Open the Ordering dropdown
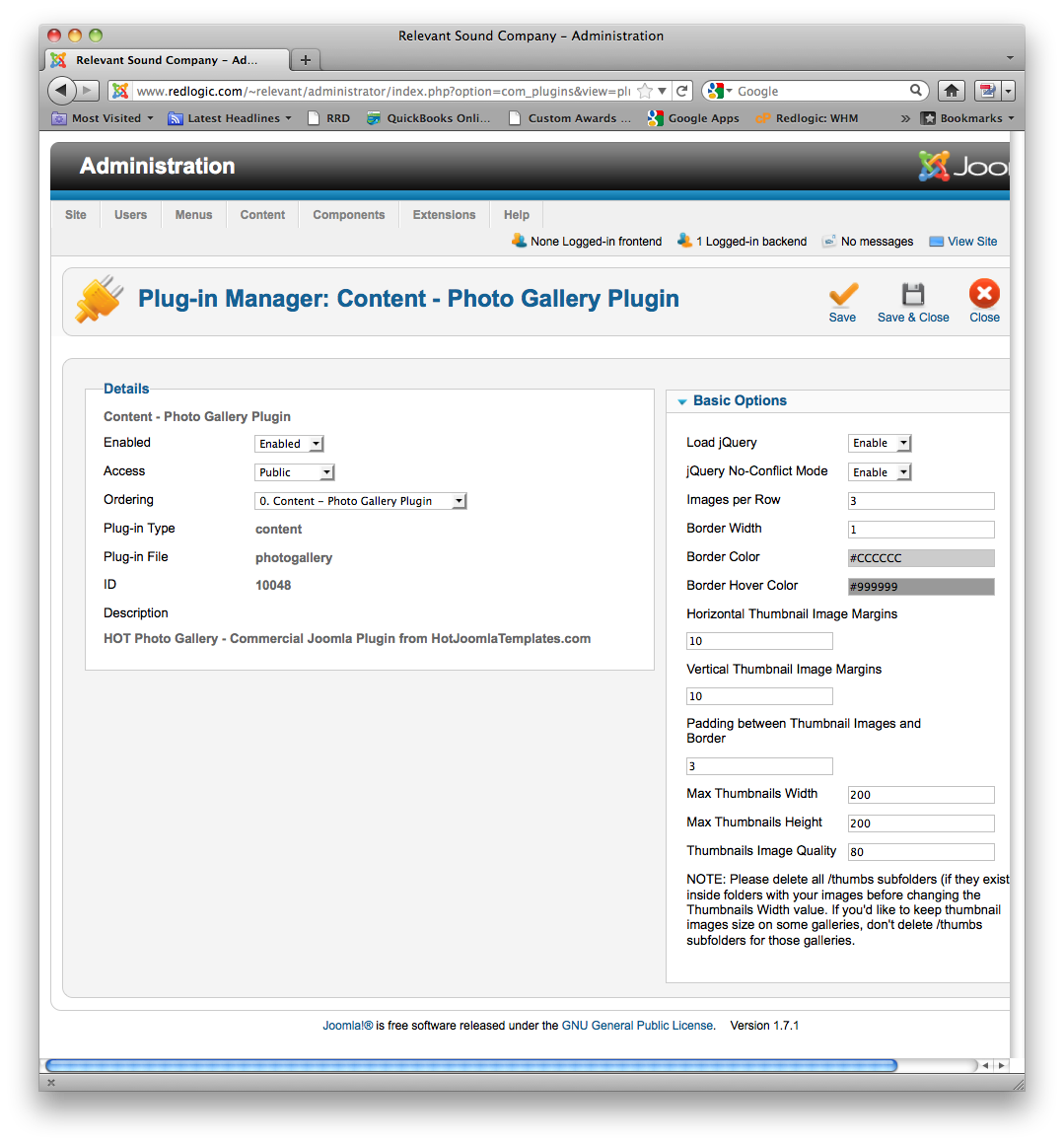The height and width of the screenshot is (1145, 1064). pos(361,500)
